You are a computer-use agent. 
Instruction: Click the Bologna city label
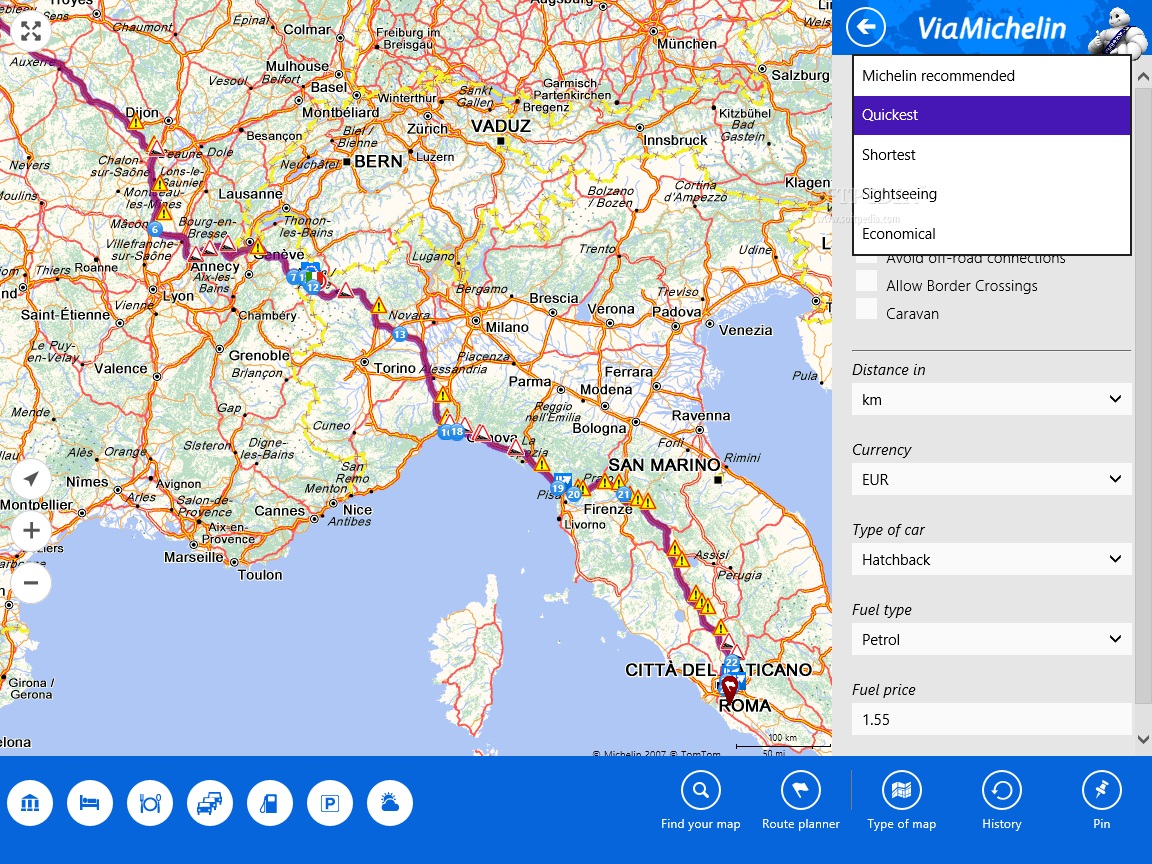coord(600,428)
